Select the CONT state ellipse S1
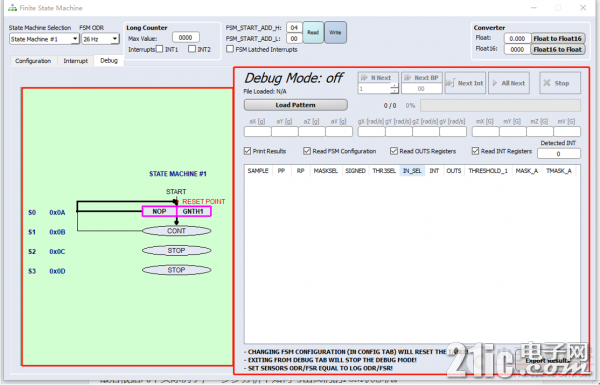The image size is (600, 385). [x=176, y=231]
